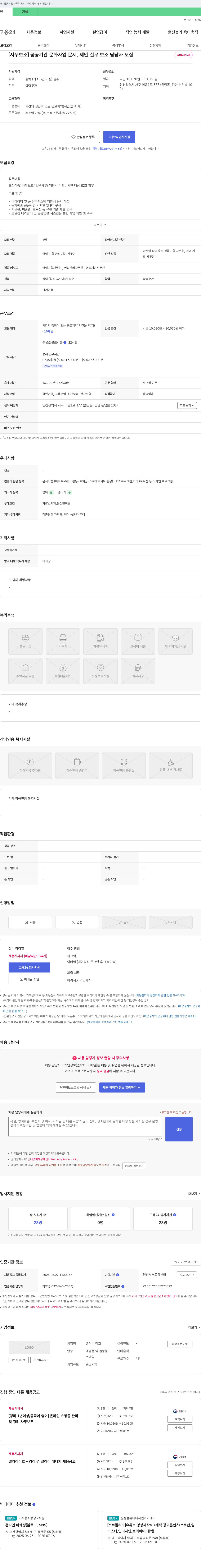The height and width of the screenshot is (1568, 201).
Task: Select the 통근버스 welfare icon
Action: coord(26,642)
